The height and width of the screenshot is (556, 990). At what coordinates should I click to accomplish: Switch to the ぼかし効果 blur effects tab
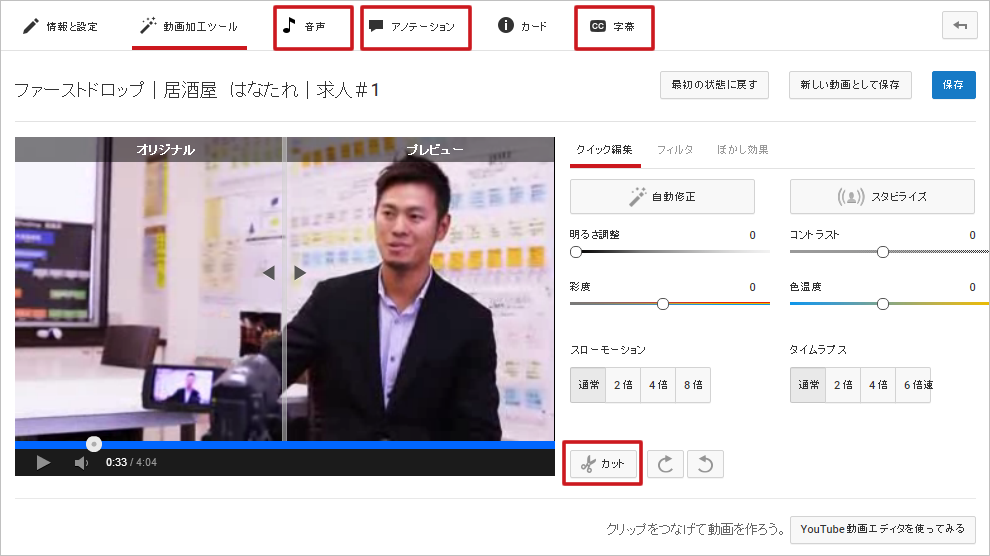[742, 150]
